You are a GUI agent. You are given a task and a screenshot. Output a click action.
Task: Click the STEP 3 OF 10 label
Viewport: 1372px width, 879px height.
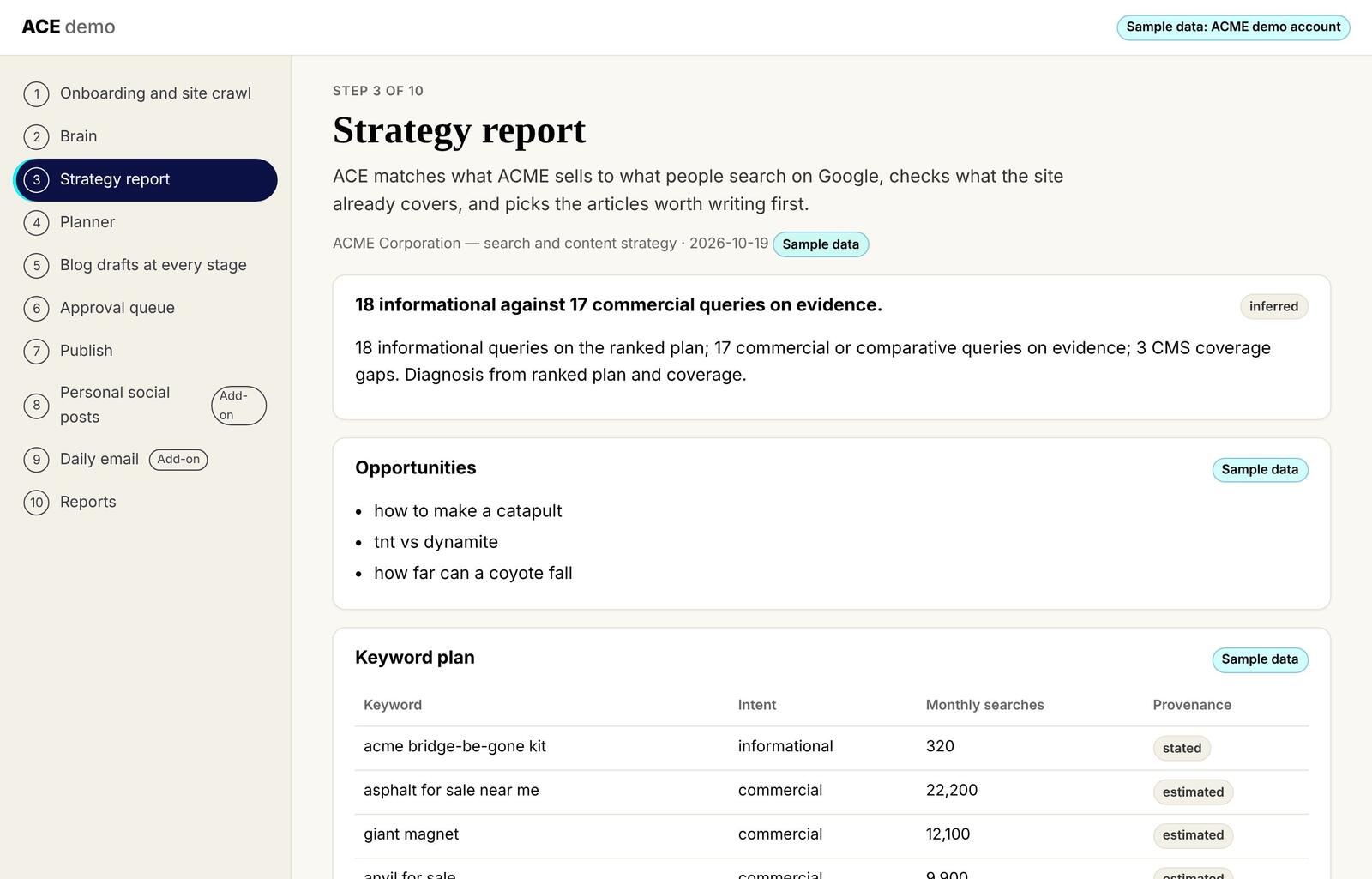click(378, 91)
